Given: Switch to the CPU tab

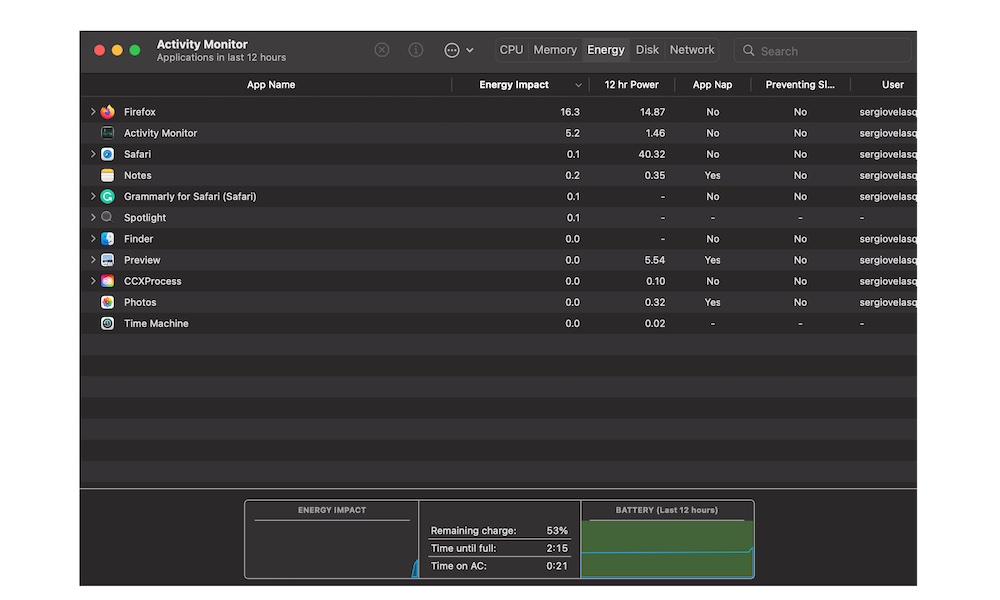Looking at the screenshot, I should pyautogui.click(x=511, y=50).
